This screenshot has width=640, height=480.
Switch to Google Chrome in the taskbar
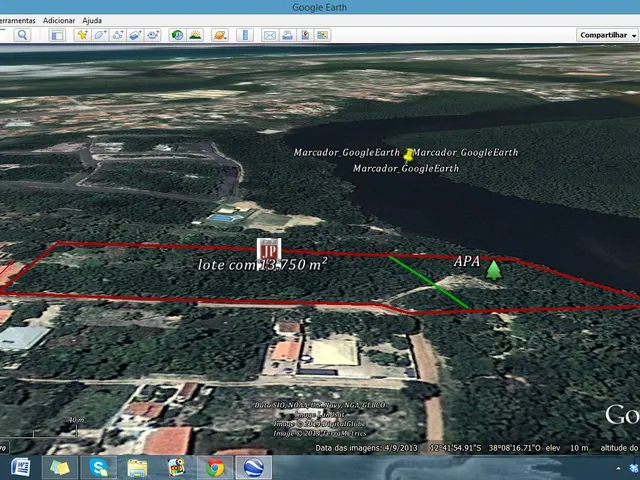pos(215,468)
